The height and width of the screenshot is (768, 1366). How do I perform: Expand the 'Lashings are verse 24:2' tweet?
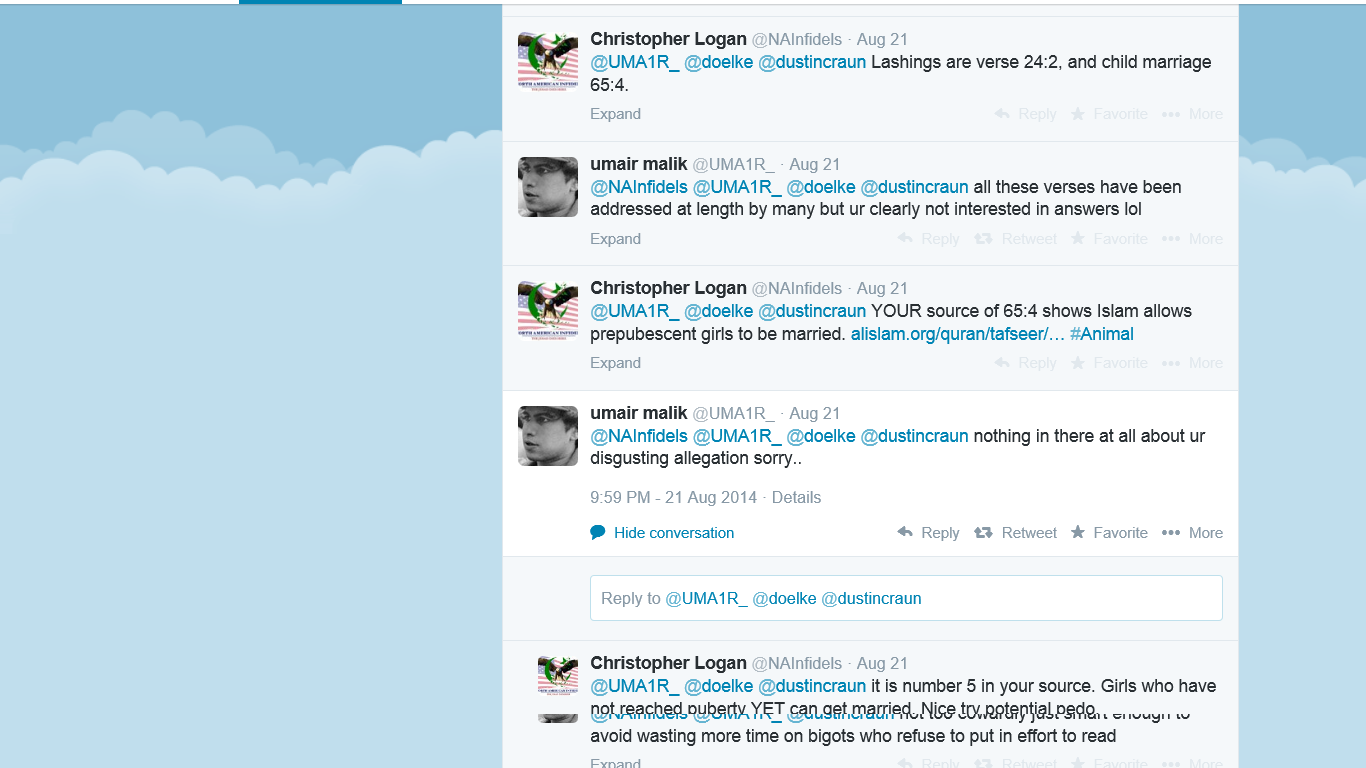[x=615, y=114]
